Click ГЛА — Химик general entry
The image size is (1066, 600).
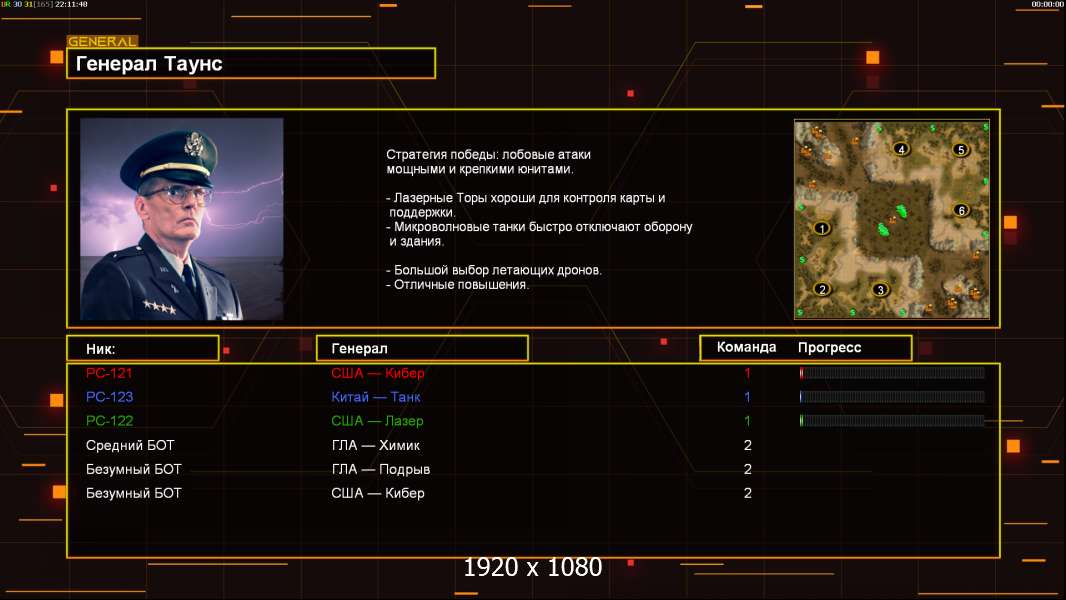pos(375,445)
